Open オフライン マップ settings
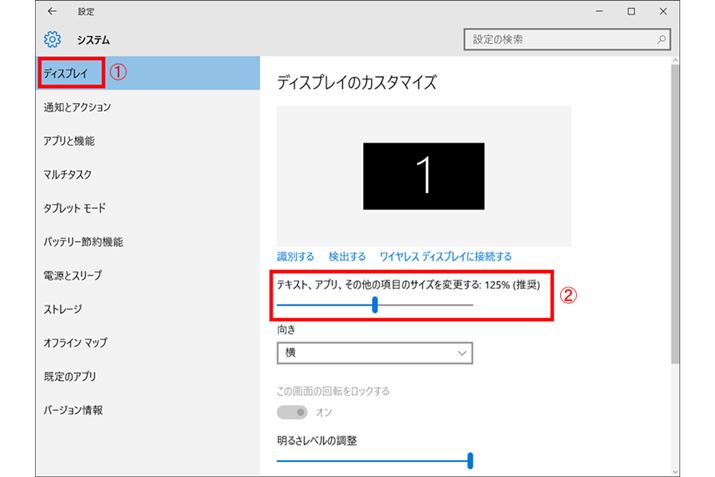This screenshot has width=715, height=477. [148, 343]
